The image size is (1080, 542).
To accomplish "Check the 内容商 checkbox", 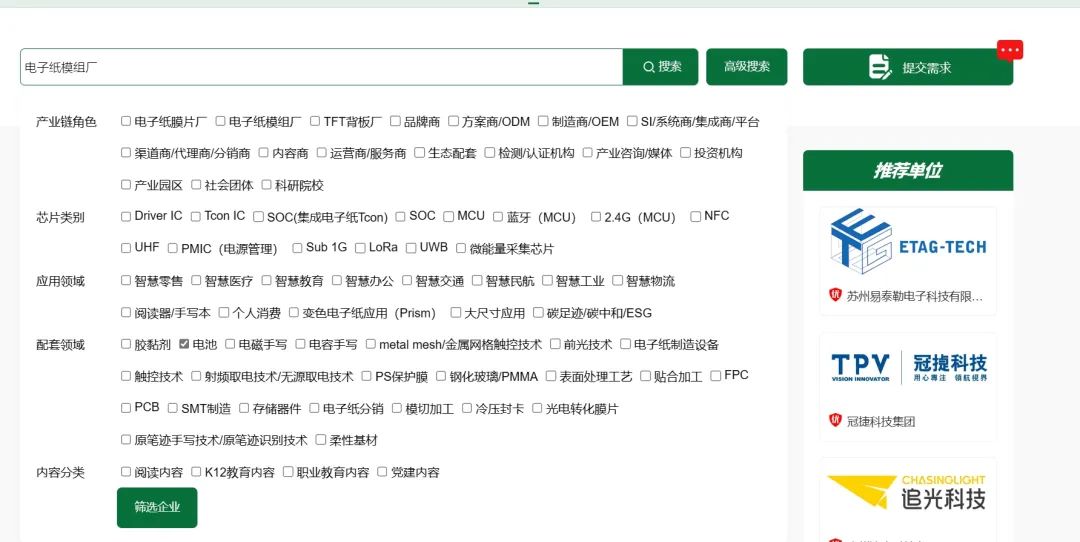I will [x=263, y=153].
